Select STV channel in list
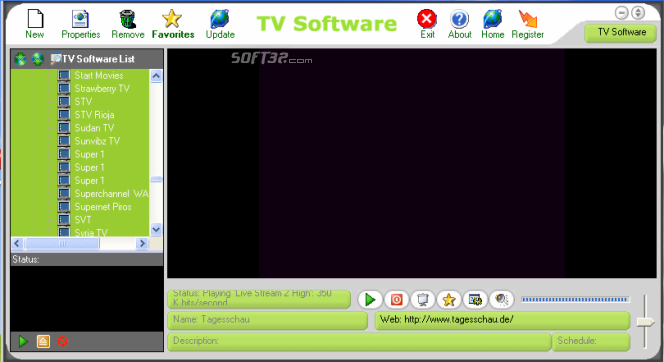Screen dimensions: 664x362 83,102
